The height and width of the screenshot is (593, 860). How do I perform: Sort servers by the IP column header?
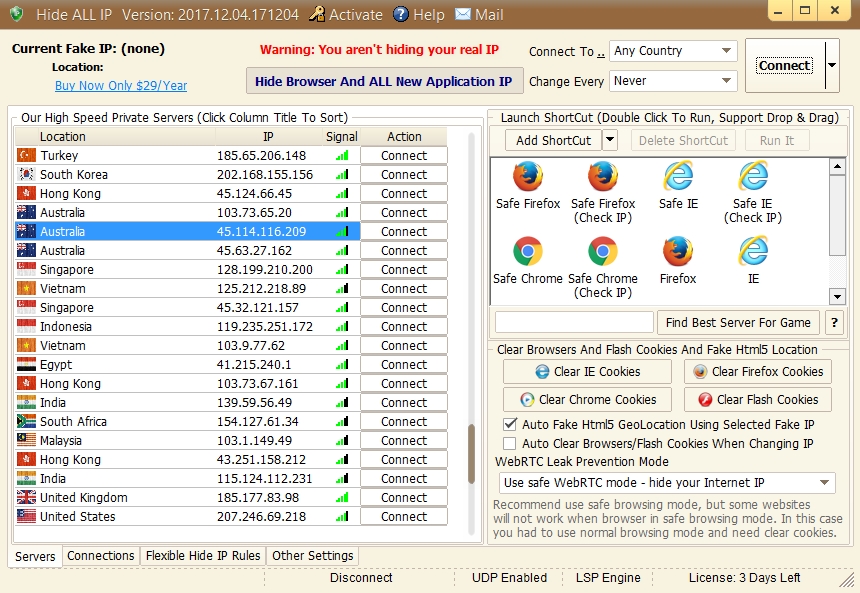[x=269, y=137]
